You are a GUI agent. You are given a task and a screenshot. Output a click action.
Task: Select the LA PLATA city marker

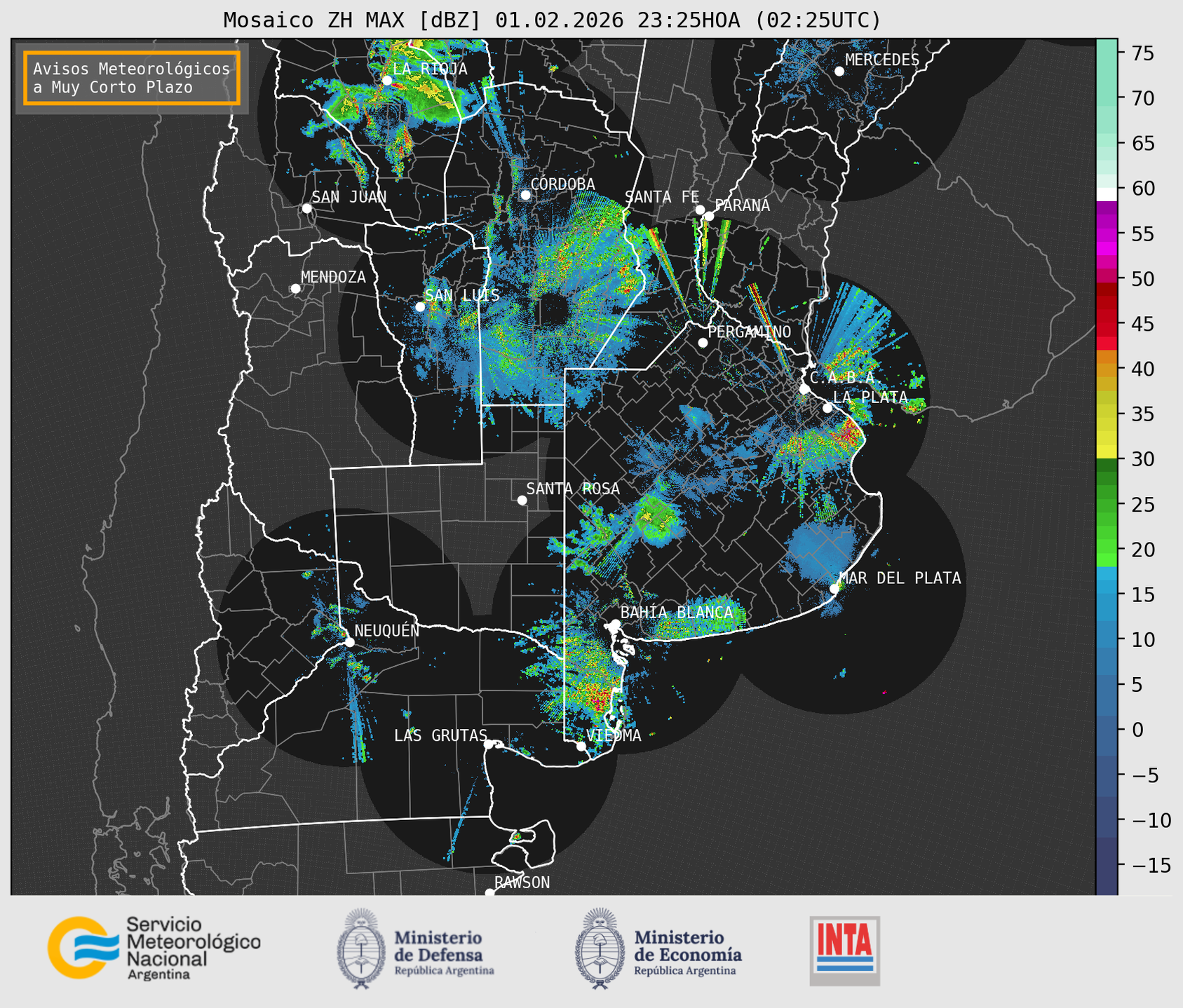[x=827, y=408]
